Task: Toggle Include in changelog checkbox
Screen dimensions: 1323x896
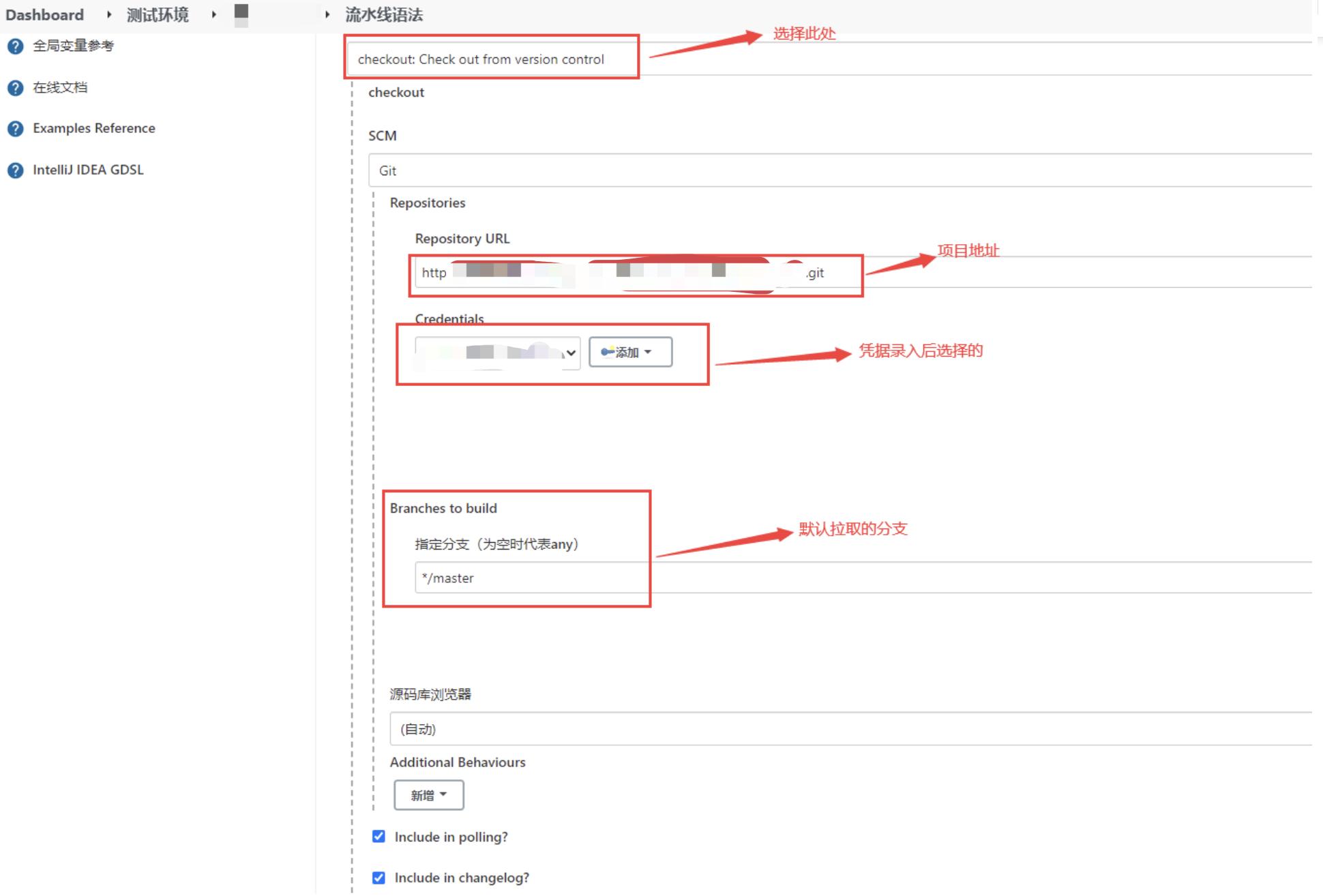Action: (378, 878)
